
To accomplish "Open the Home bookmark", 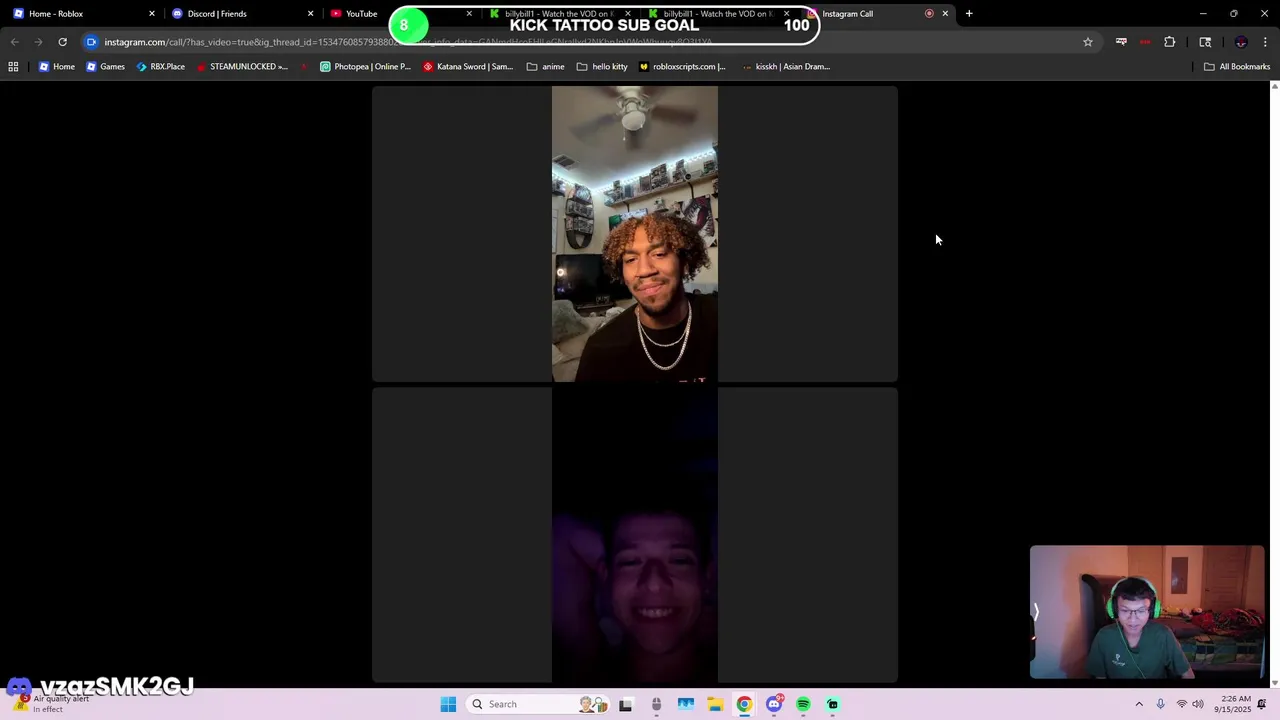I will 57,67.
